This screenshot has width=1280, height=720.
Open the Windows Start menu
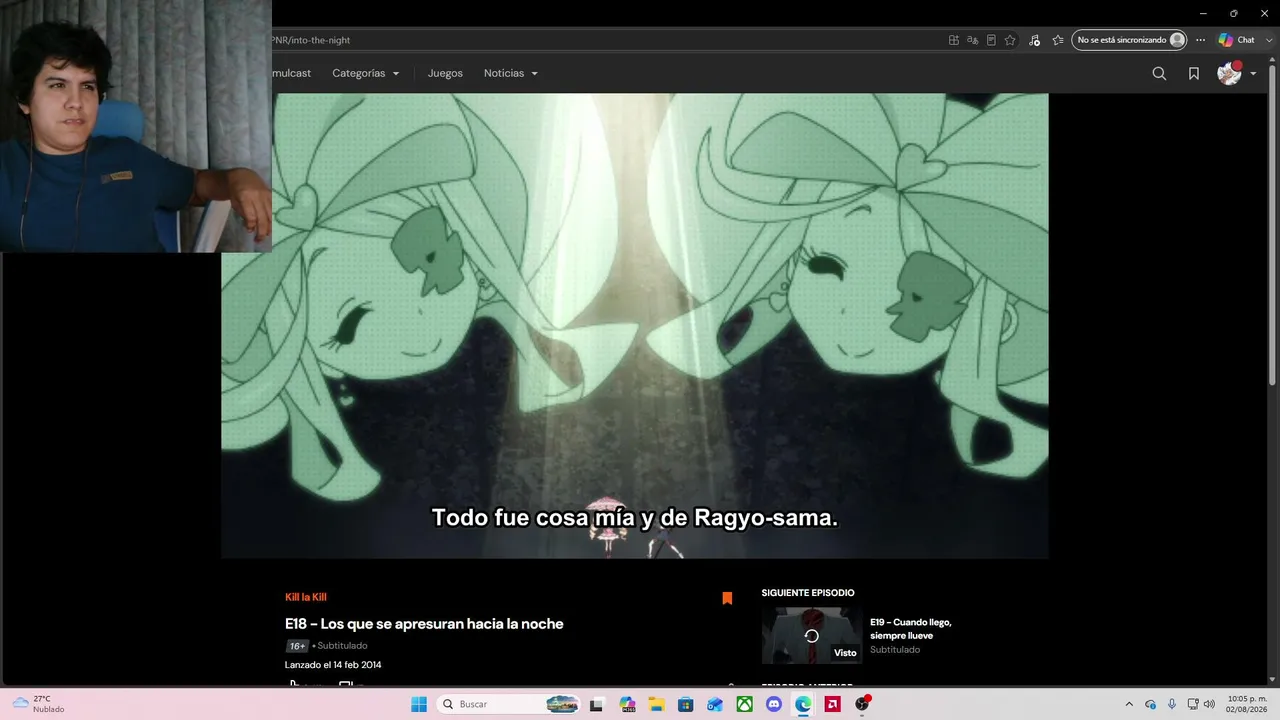click(x=419, y=704)
